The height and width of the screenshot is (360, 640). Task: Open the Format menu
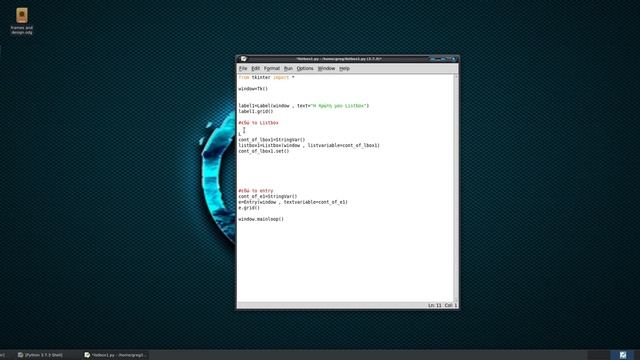(272, 69)
